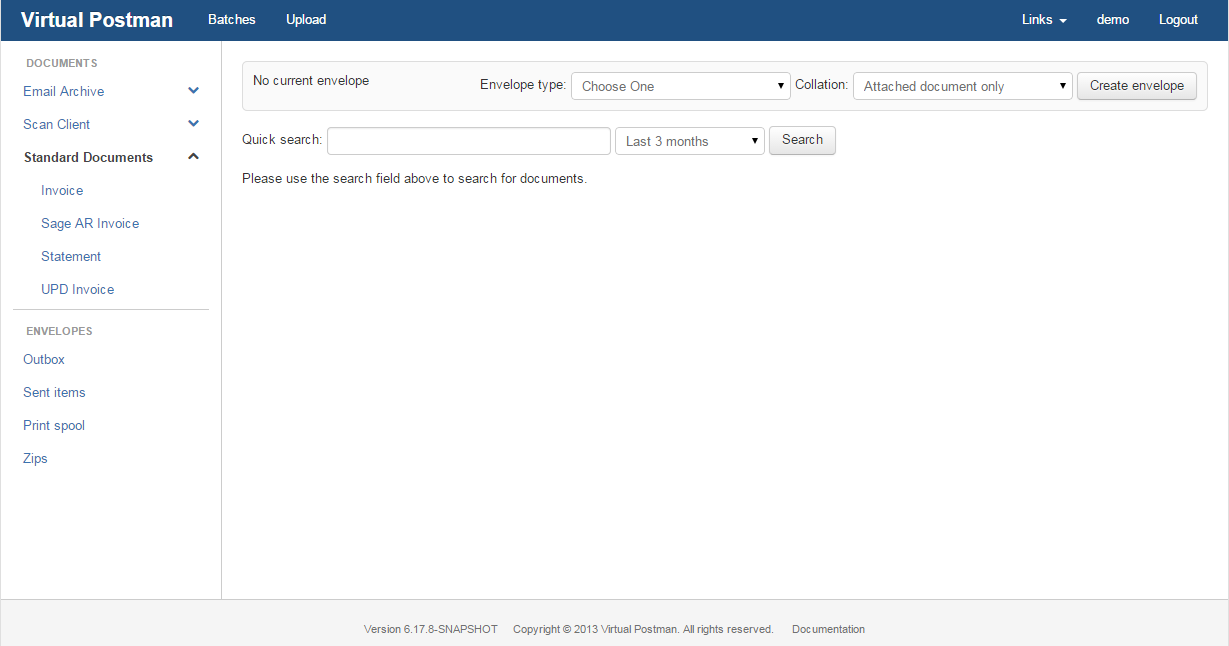1229x646 pixels.
Task: Open the Collation dropdown
Action: [962, 86]
